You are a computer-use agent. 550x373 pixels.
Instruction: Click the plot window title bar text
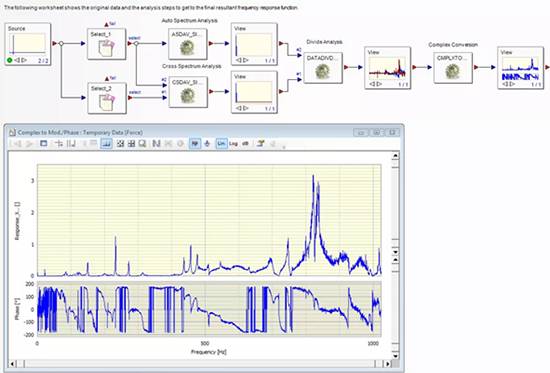point(80,132)
